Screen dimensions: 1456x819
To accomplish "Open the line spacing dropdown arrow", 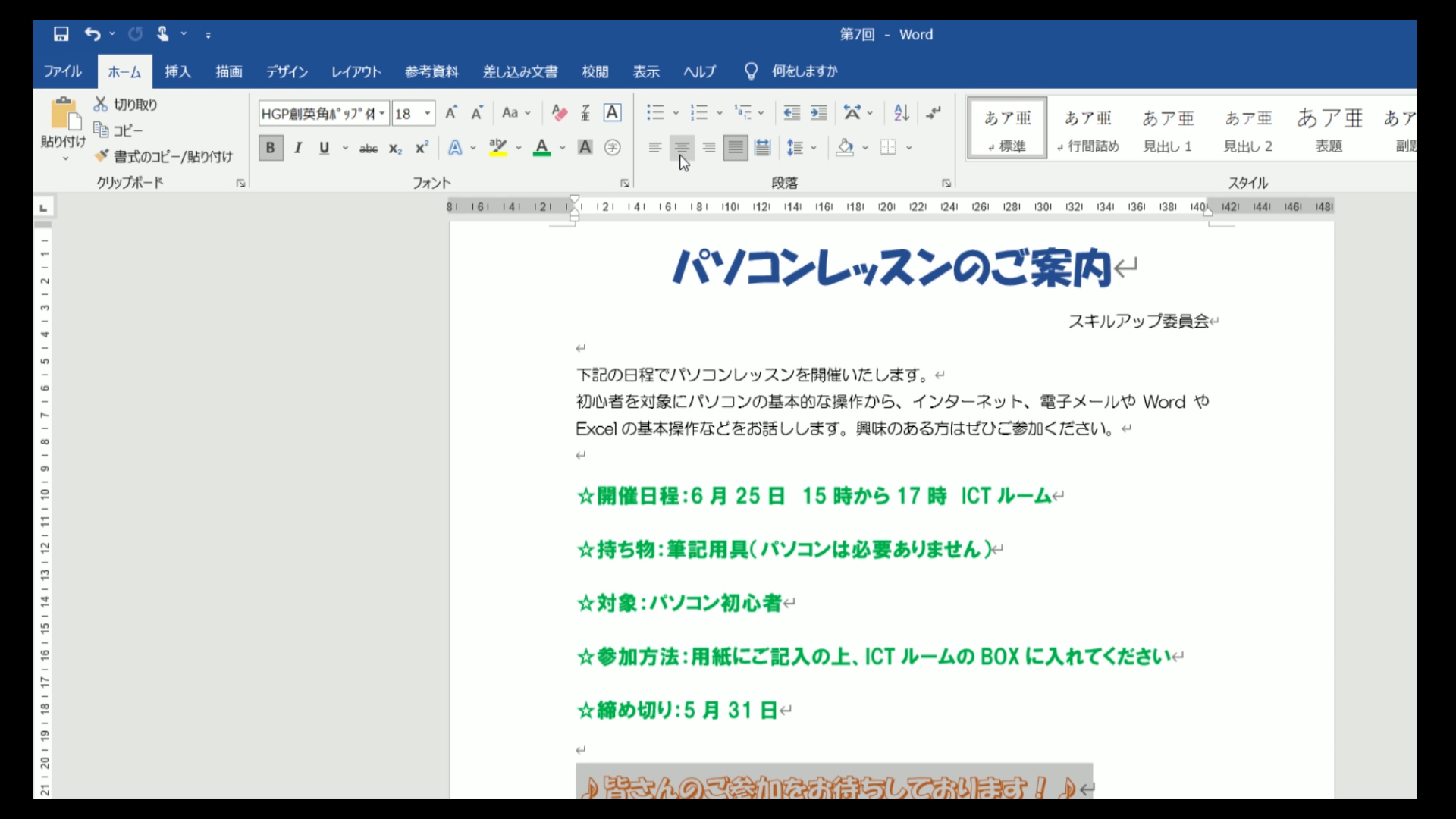I will pyautogui.click(x=814, y=148).
